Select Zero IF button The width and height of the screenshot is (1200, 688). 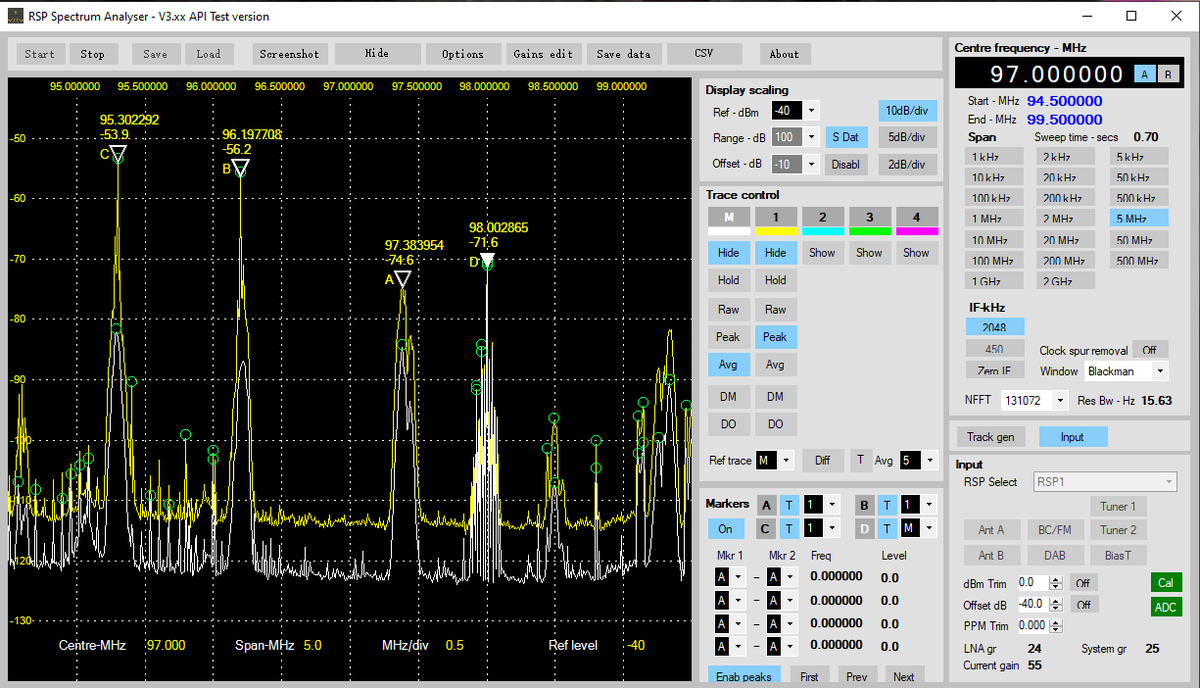[x=994, y=371]
